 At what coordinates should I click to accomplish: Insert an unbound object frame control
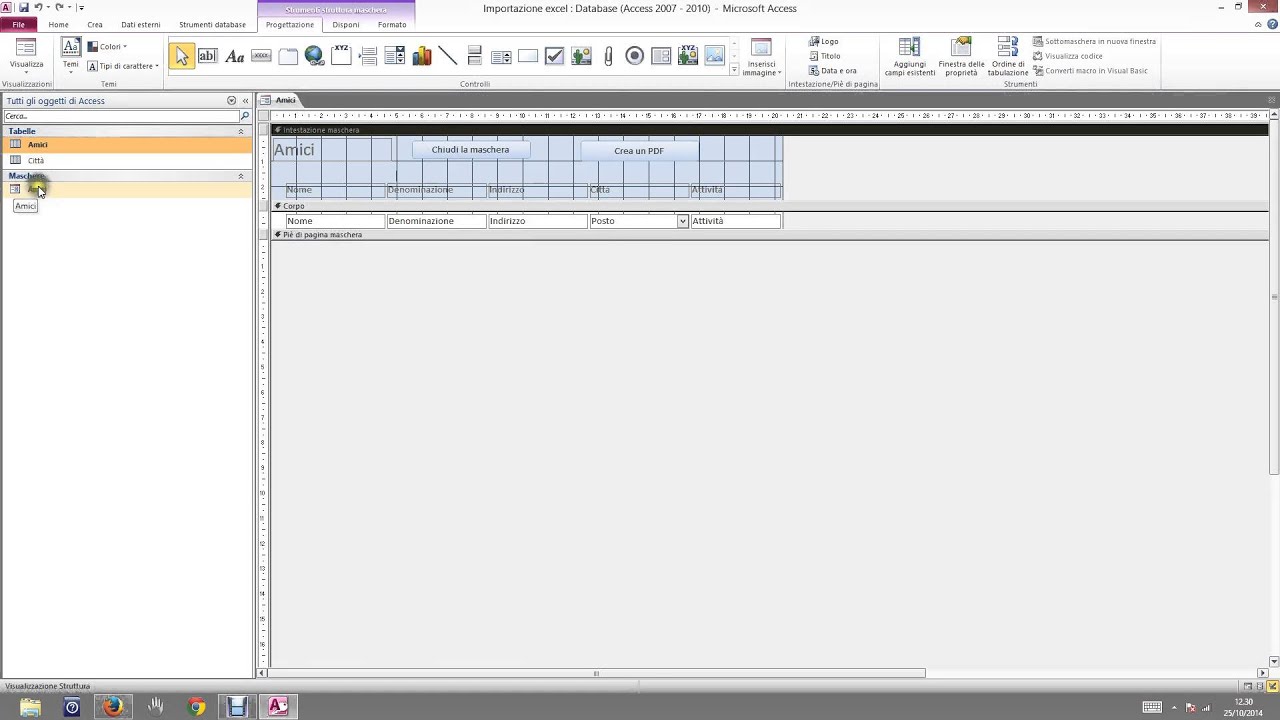pyautogui.click(x=581, y=56)
